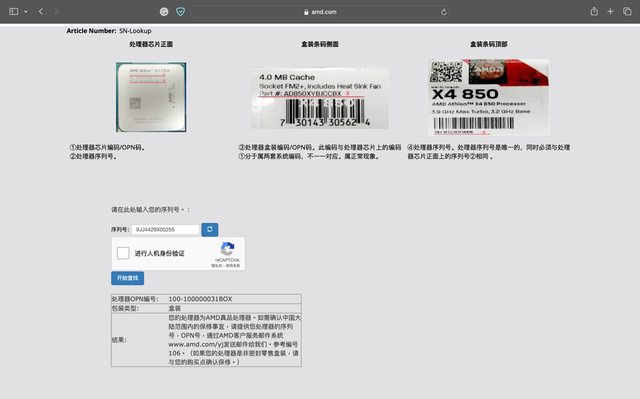Click the reCAPTCHA logo
The height and width of the screenshot is (399, 640).
click(x=227, y=248)
